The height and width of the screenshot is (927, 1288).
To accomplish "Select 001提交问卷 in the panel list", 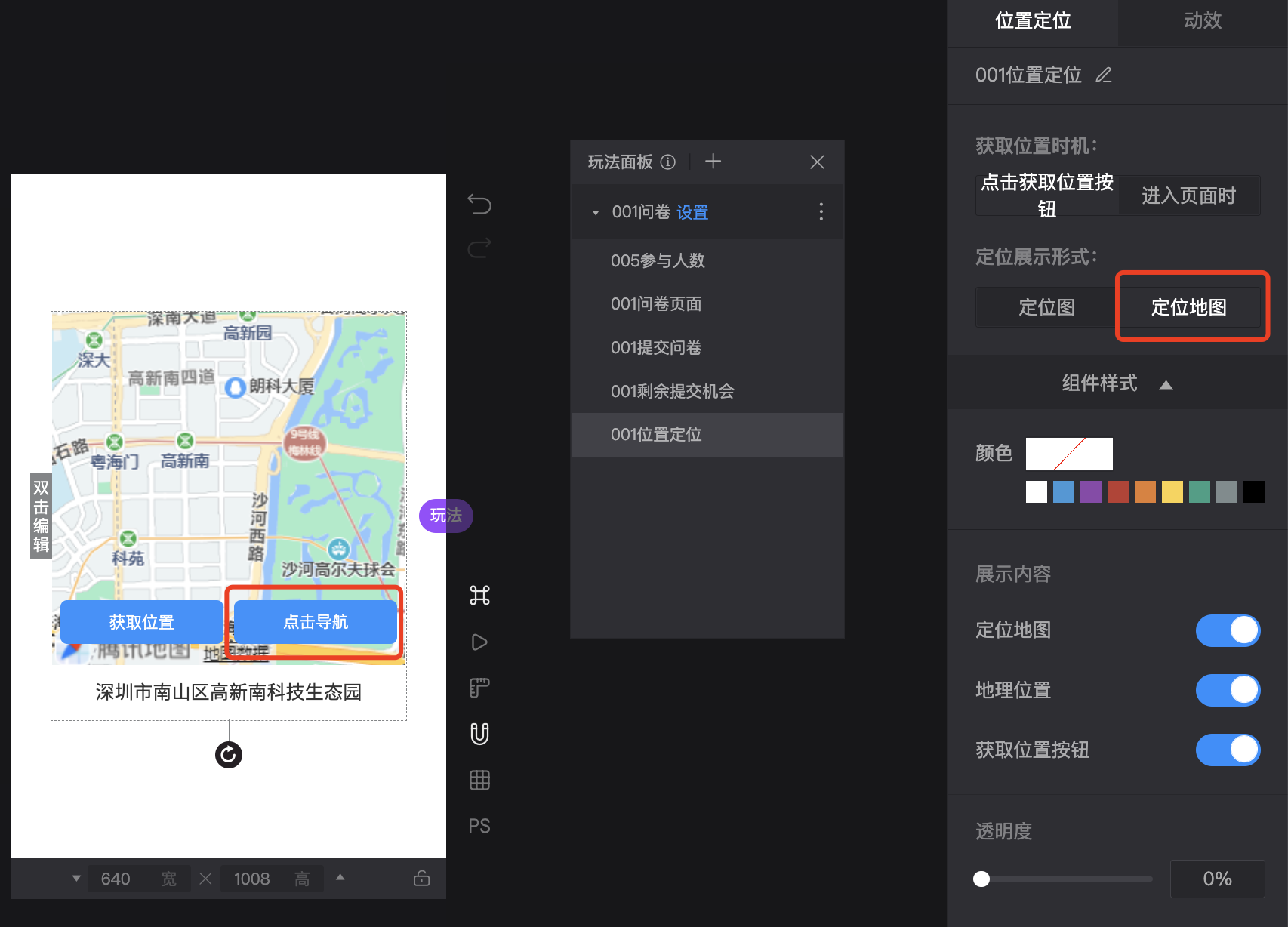I will click(707, 347).
